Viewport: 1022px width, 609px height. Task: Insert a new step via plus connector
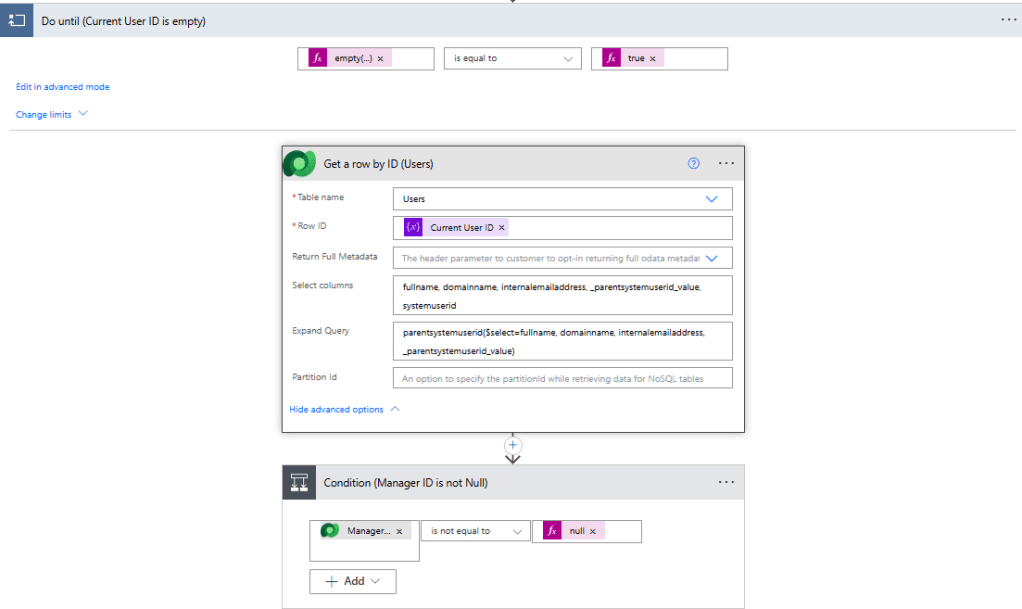pos(513,444)
